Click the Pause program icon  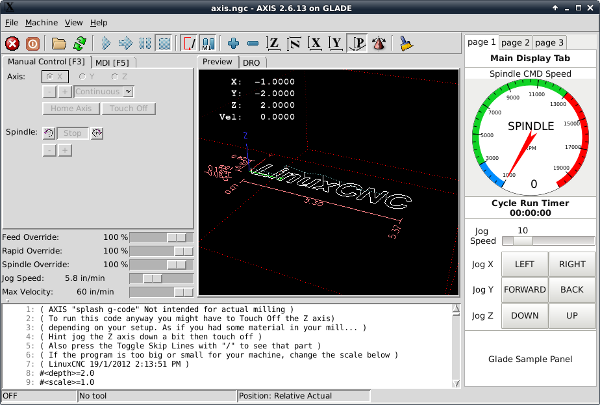pyautogui.click(x=145, y=44)
